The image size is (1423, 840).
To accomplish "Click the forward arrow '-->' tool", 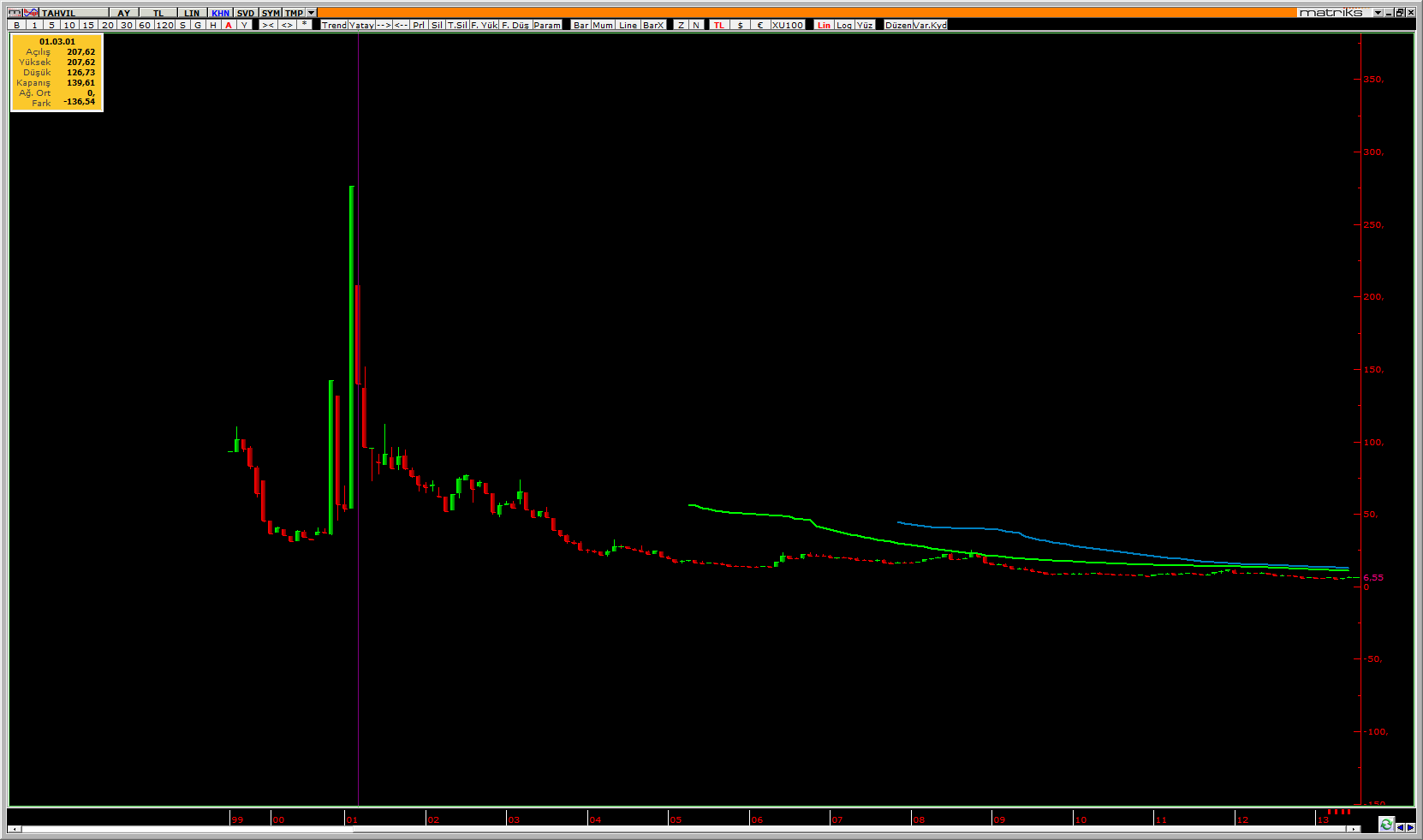I will click(x=384, y=25).
